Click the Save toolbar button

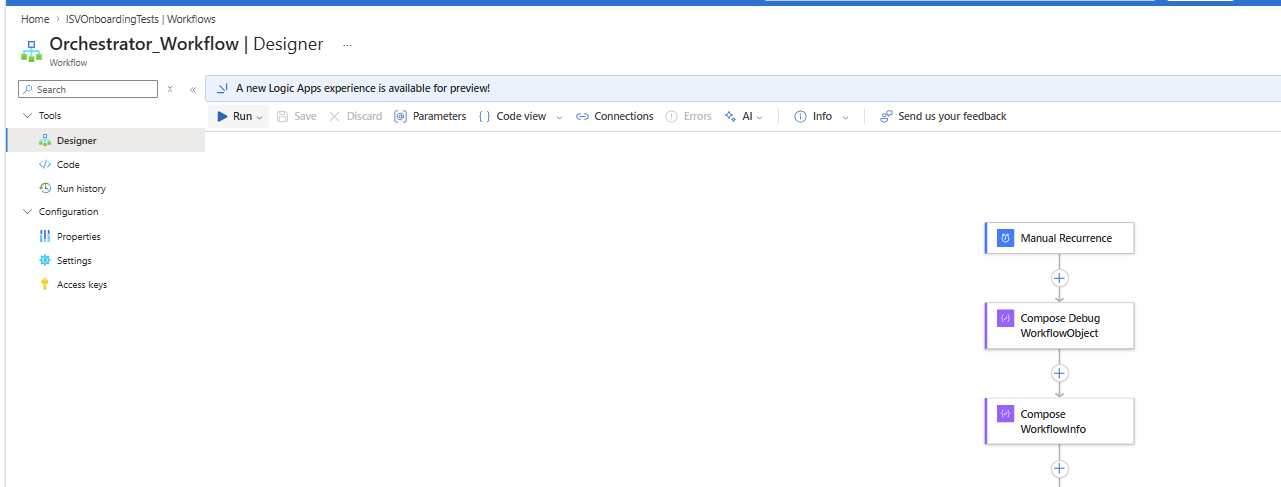point(297,117)
